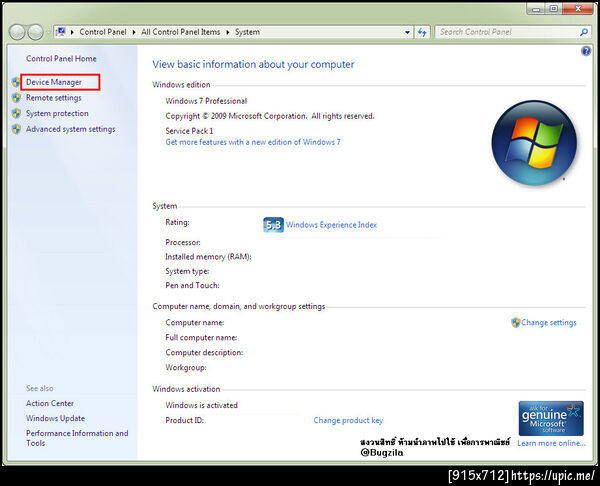Minimize the System window

pos(536,9)
